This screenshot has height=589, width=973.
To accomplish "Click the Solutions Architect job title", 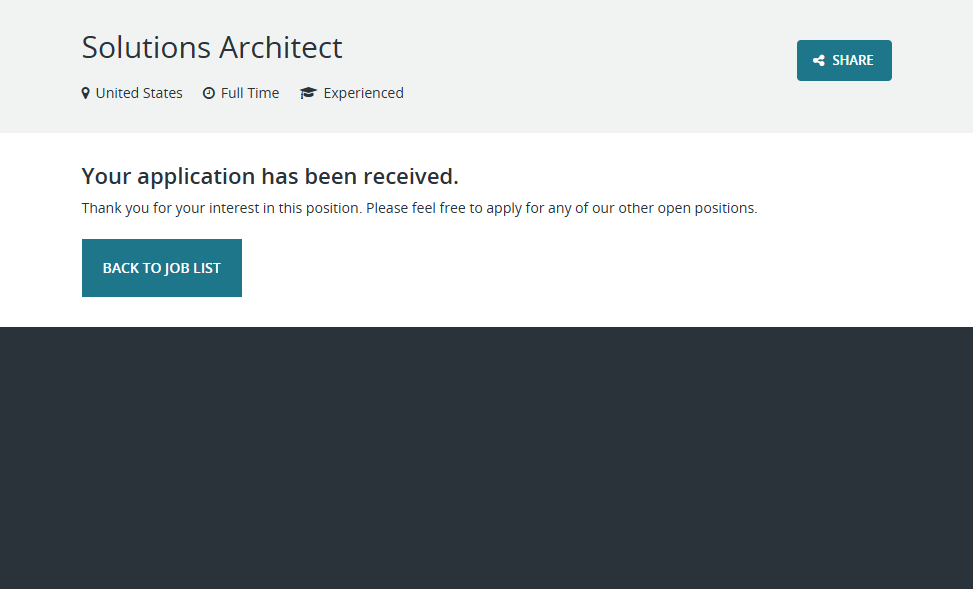I will [x=212, y=47].
